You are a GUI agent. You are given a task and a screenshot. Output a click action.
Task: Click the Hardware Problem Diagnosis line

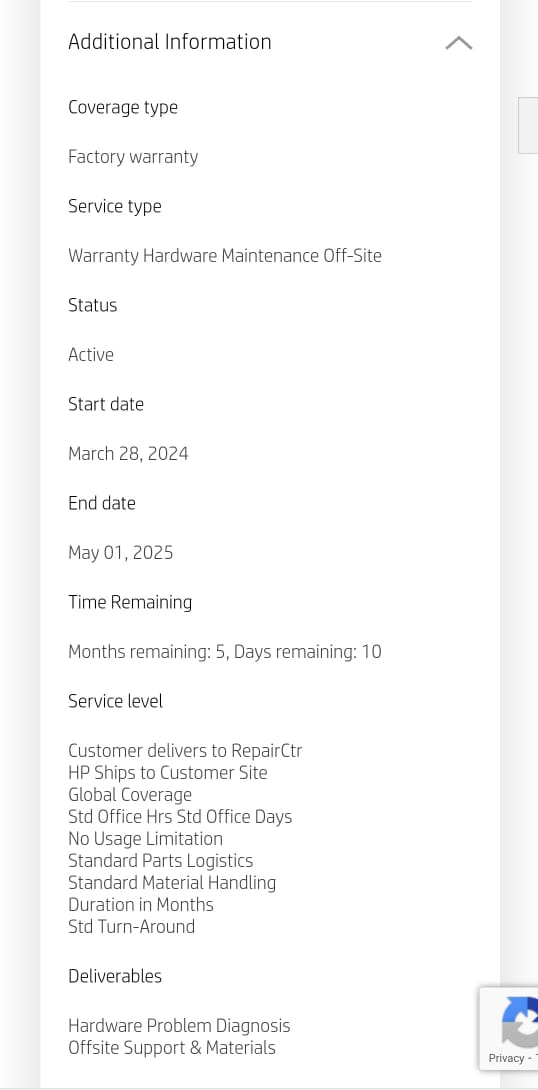[x=179, y=1026]
